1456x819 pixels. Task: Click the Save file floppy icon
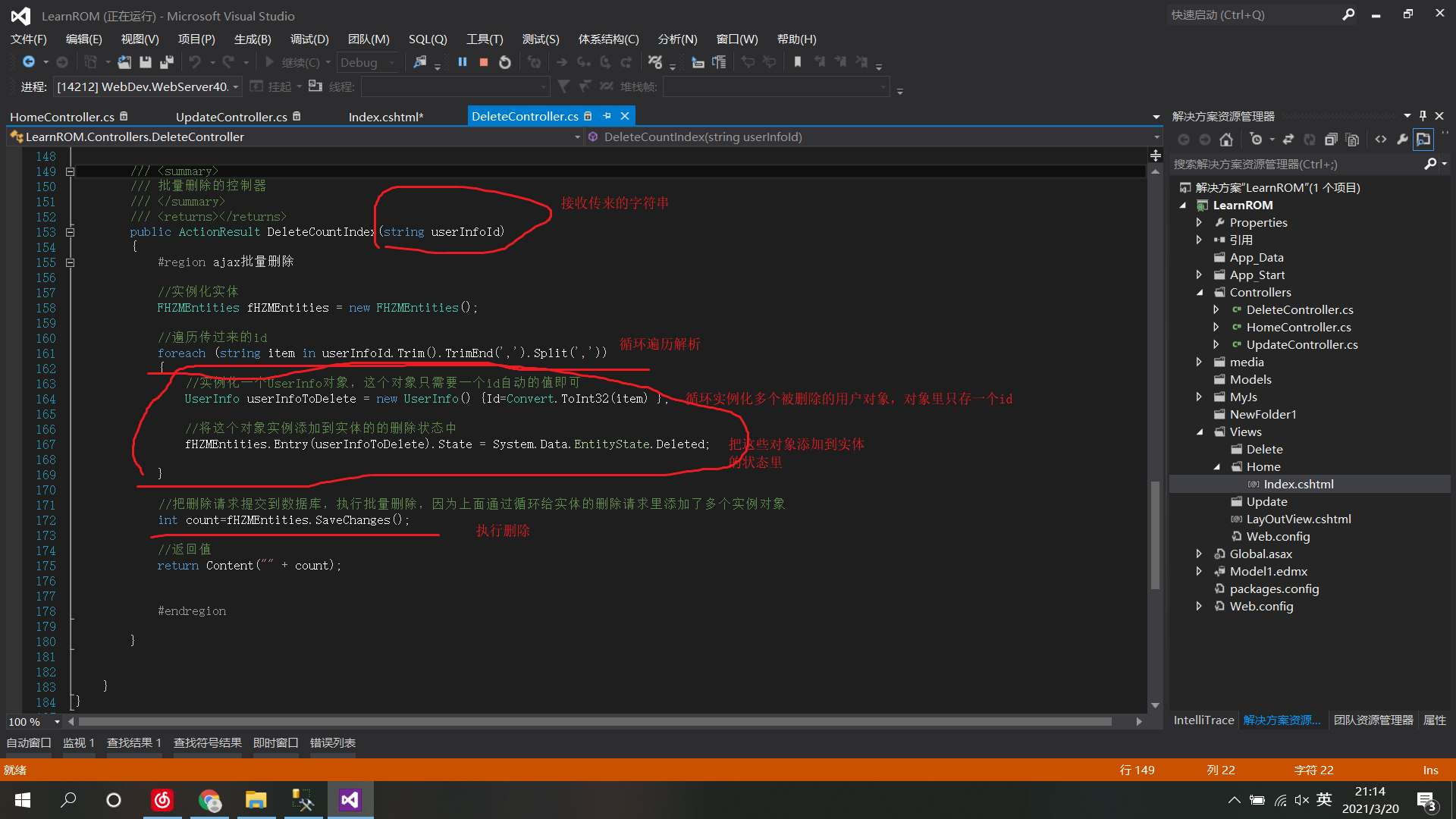click(x=146, y=62)
